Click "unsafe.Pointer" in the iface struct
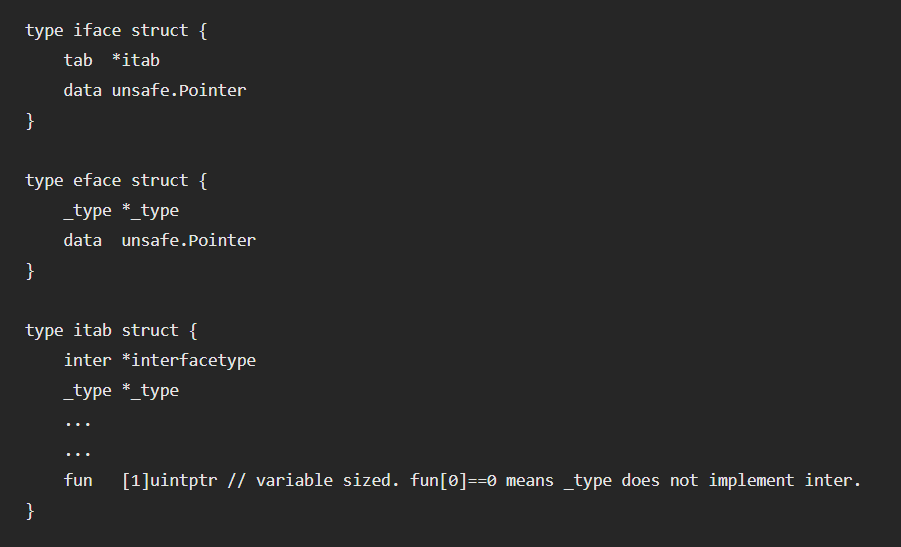The height and width of the screenshot is (547, 901). click(179, 90)
